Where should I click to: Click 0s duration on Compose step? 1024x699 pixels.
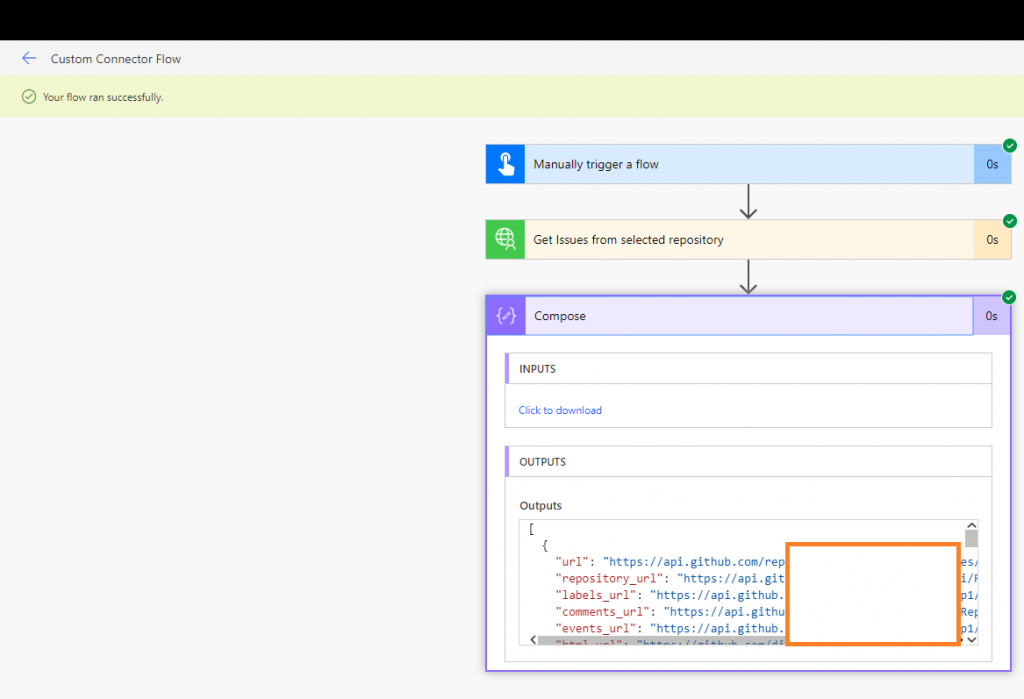991,316
